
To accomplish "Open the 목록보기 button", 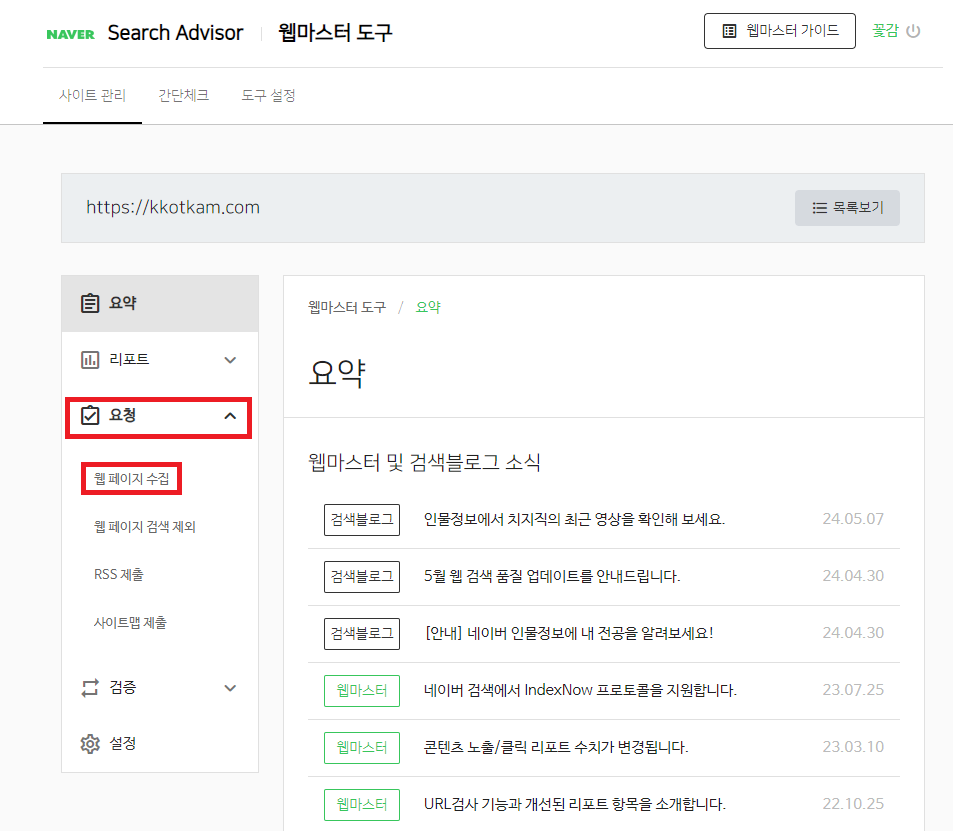I will [x=847, y=208].
